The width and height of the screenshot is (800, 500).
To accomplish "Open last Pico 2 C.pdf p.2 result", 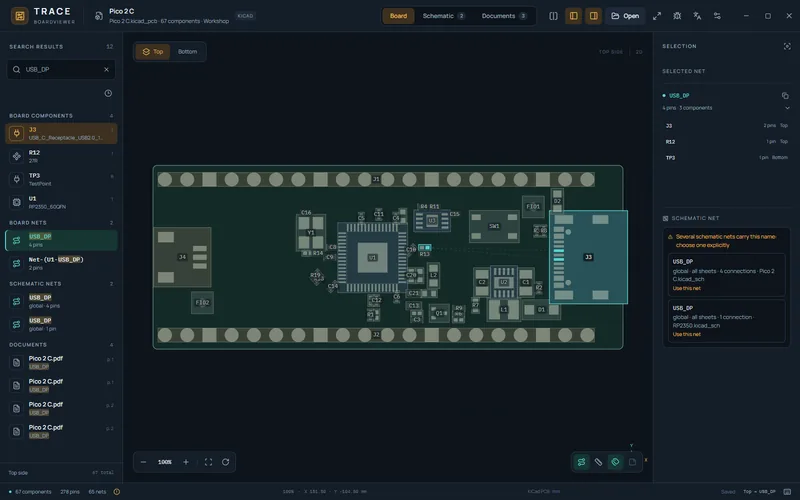I will (x=61, y=431).
